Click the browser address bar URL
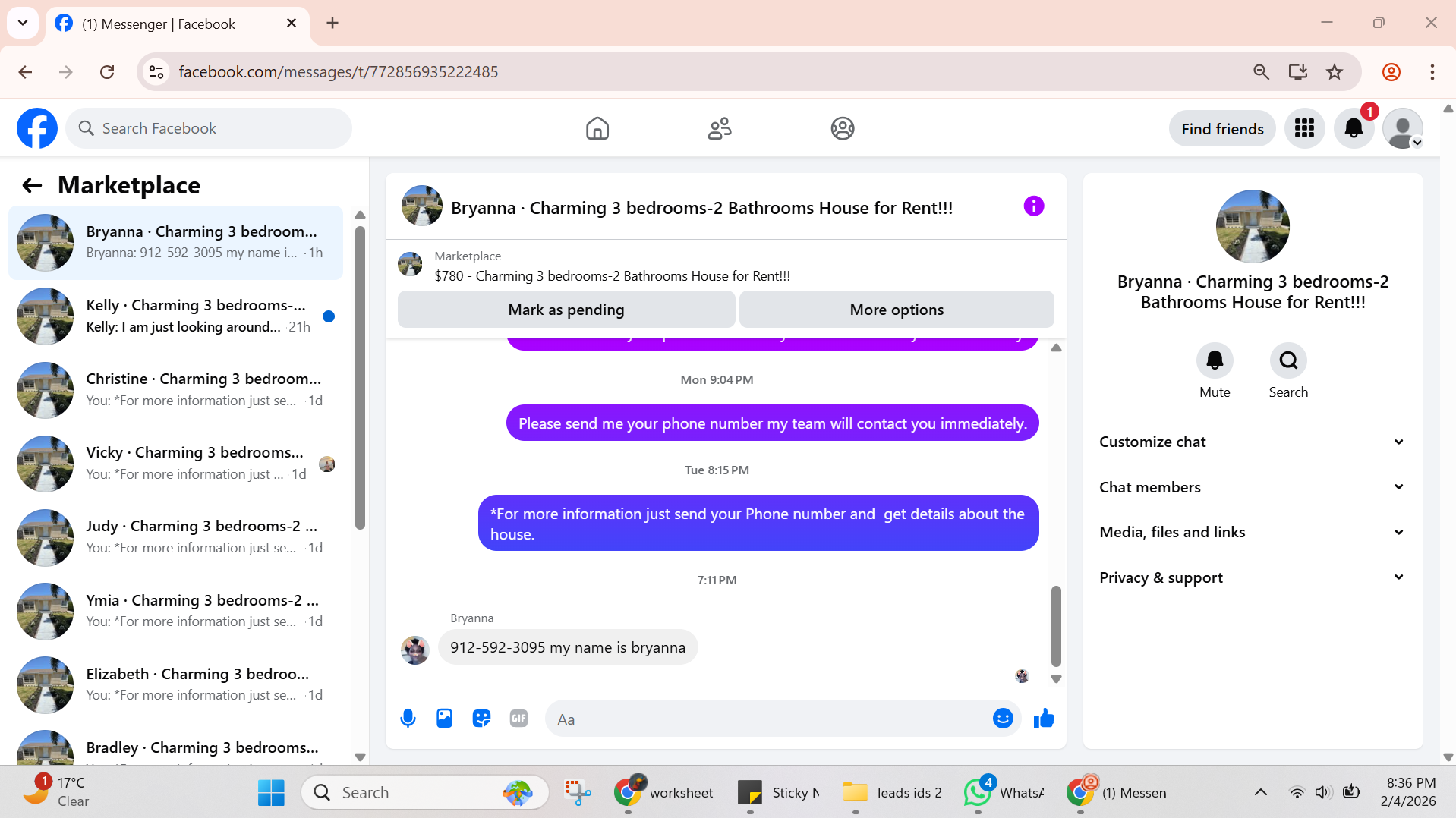 (x=339, y=72)
